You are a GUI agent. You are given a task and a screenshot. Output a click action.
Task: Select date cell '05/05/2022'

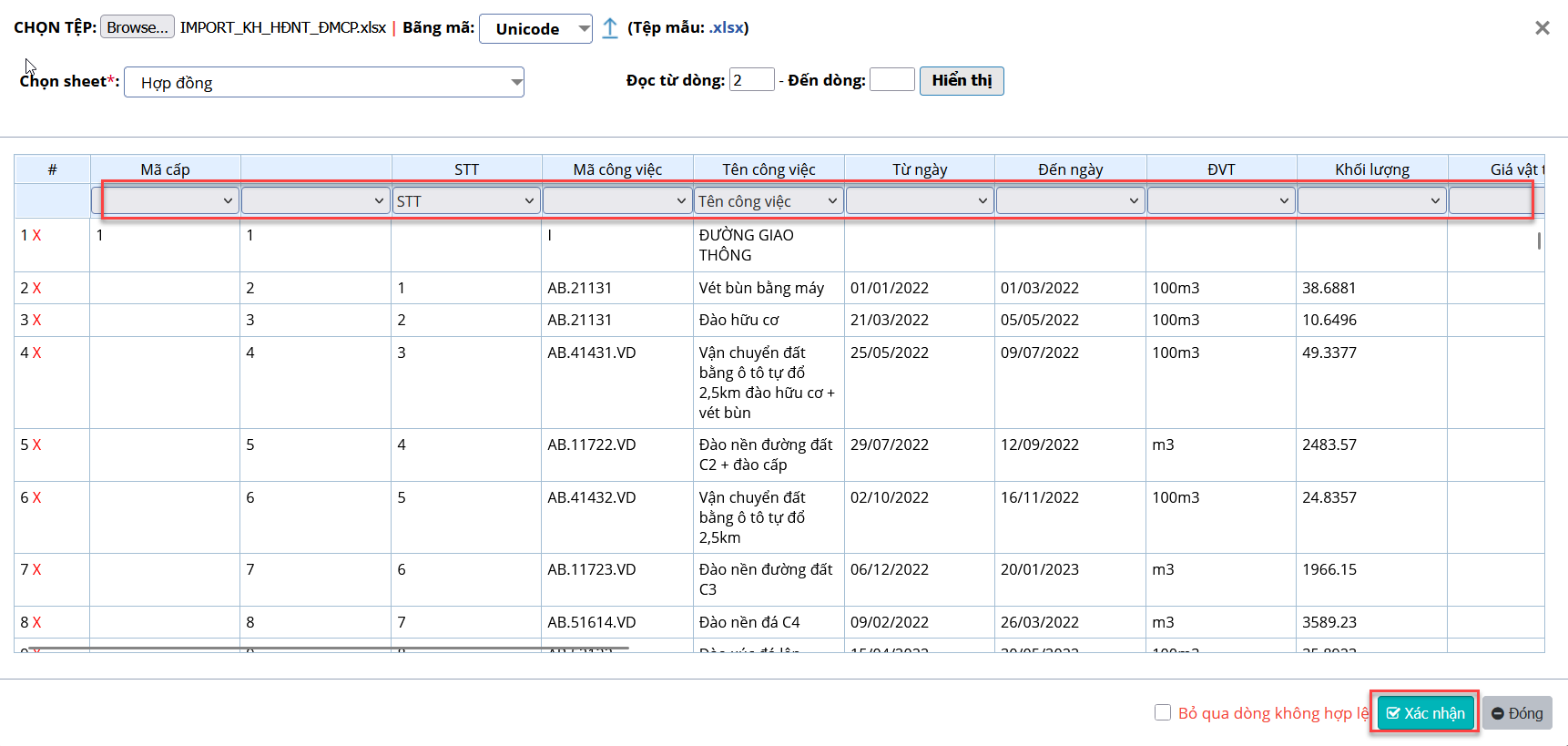click(x=1070, y=320)
